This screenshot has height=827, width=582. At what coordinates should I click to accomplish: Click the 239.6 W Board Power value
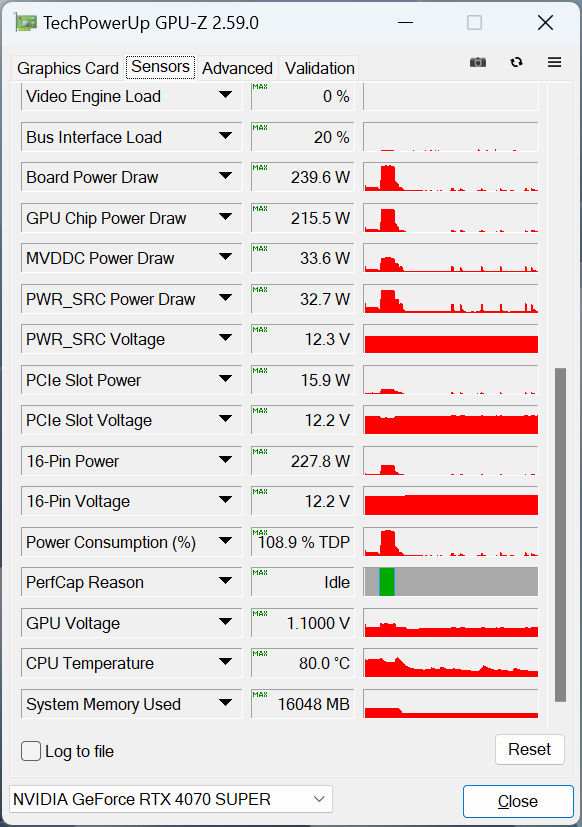coord(303,177)
